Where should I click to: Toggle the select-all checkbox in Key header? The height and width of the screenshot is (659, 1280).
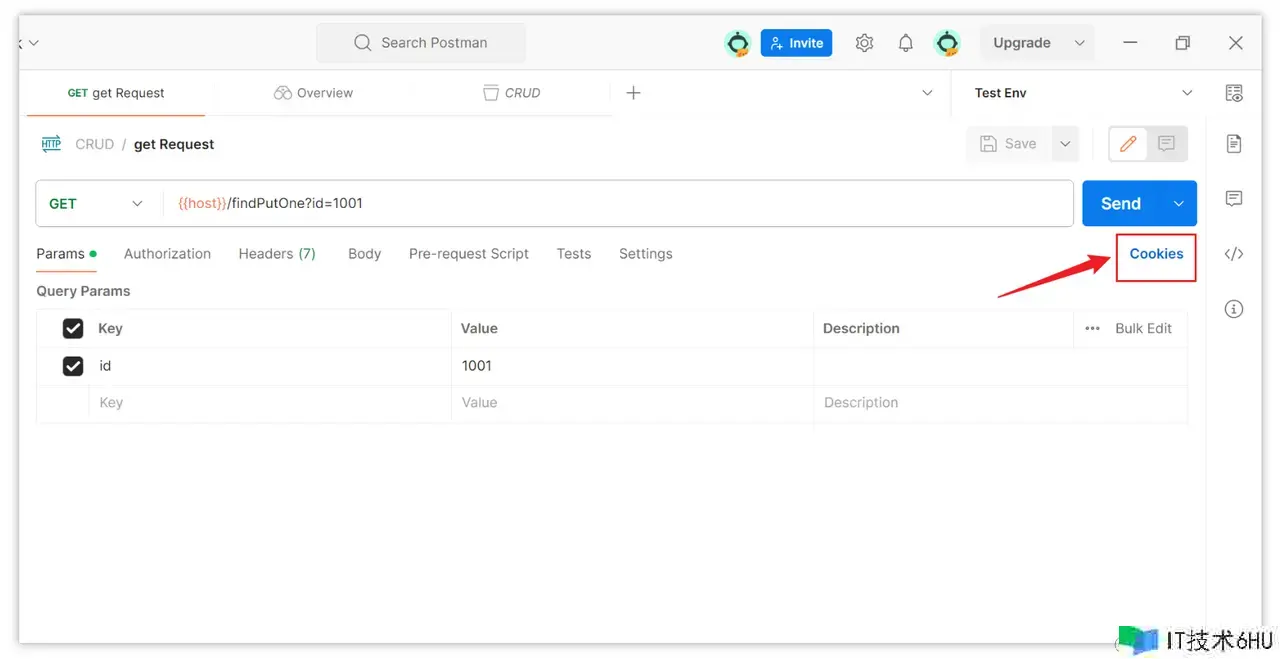(73, 328)
